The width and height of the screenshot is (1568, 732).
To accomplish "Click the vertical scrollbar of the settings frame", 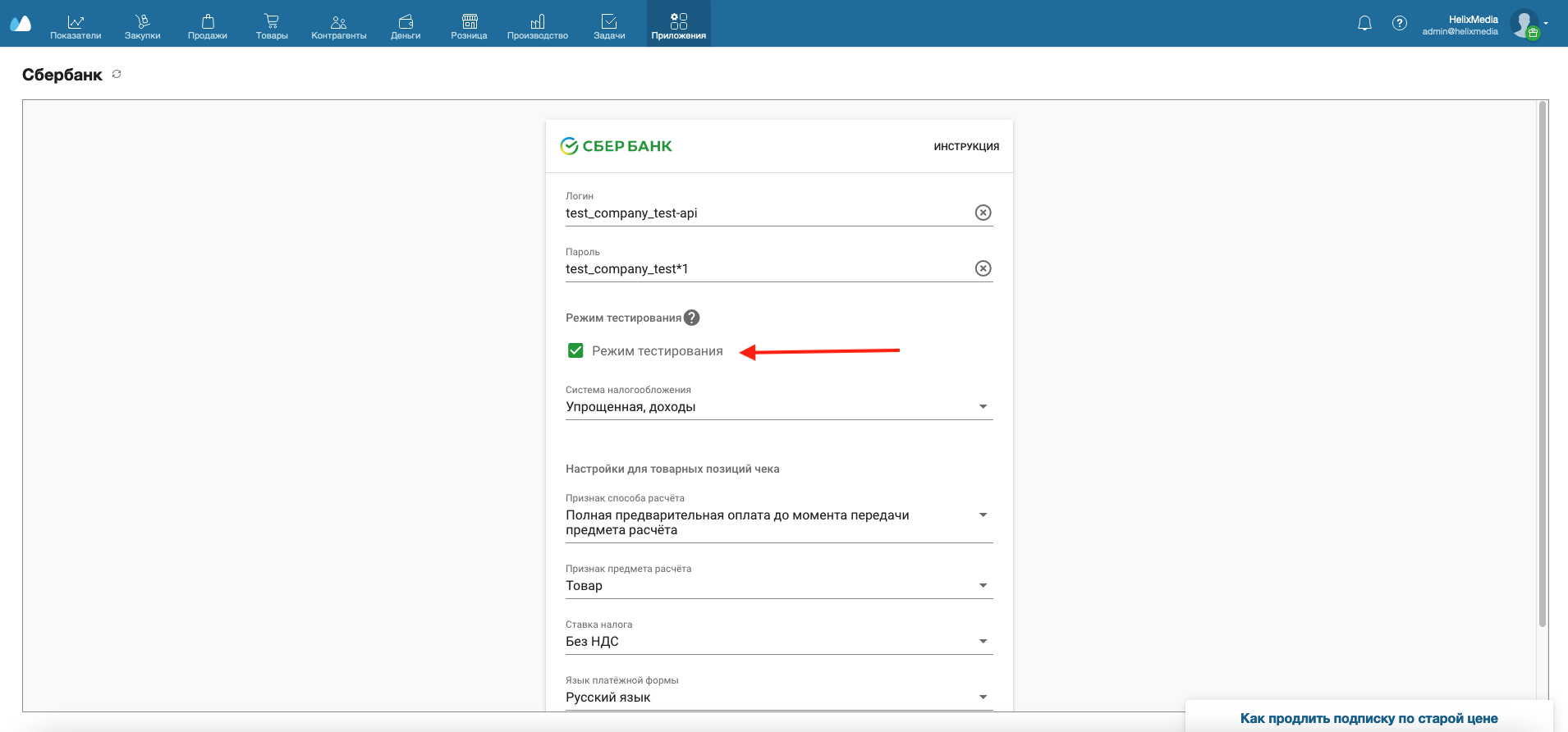I will click(1543, 364).
